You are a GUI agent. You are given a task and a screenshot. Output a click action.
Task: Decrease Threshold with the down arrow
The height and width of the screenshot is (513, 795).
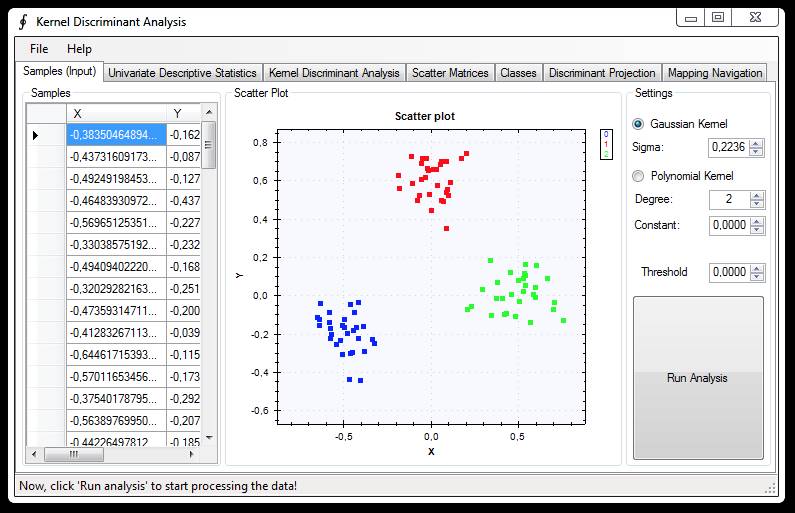757,276
